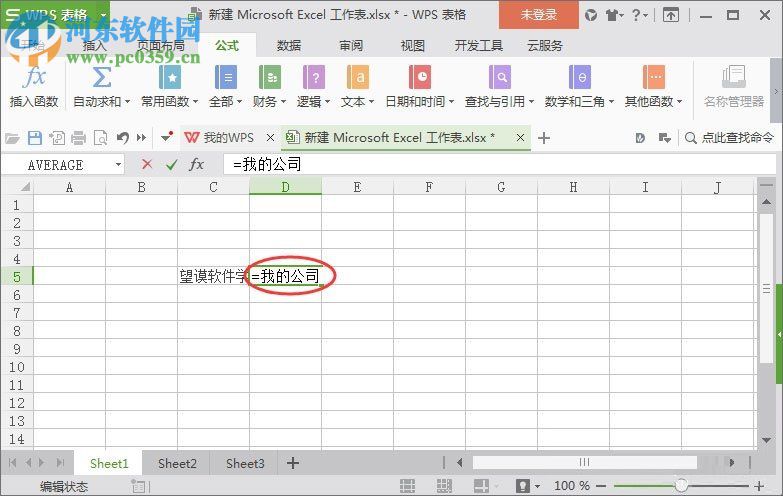Expand the 数学和三角 (math and trig) dropdown arrow
The image size is (783, 496).
611,102
